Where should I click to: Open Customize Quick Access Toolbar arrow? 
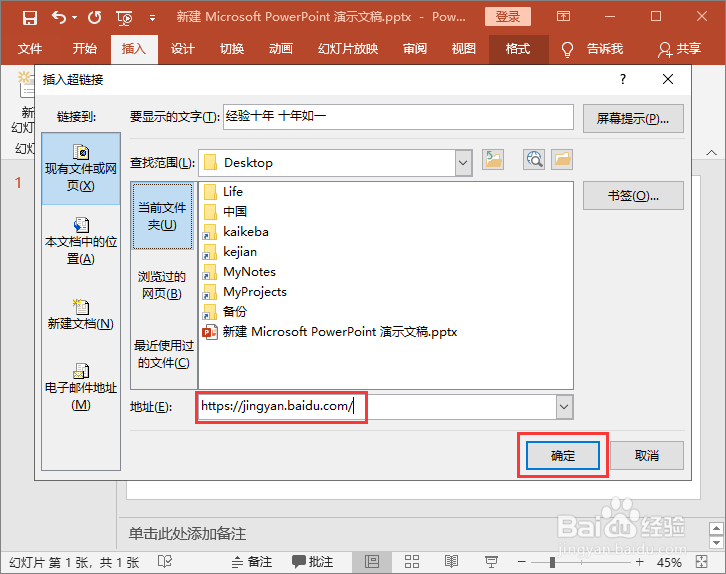[152, 18]
